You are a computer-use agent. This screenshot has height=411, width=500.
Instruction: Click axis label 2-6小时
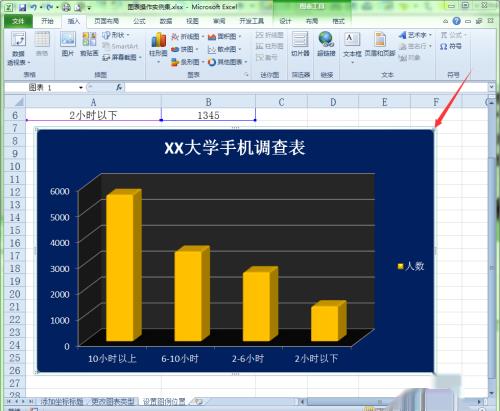click(248, 359)
